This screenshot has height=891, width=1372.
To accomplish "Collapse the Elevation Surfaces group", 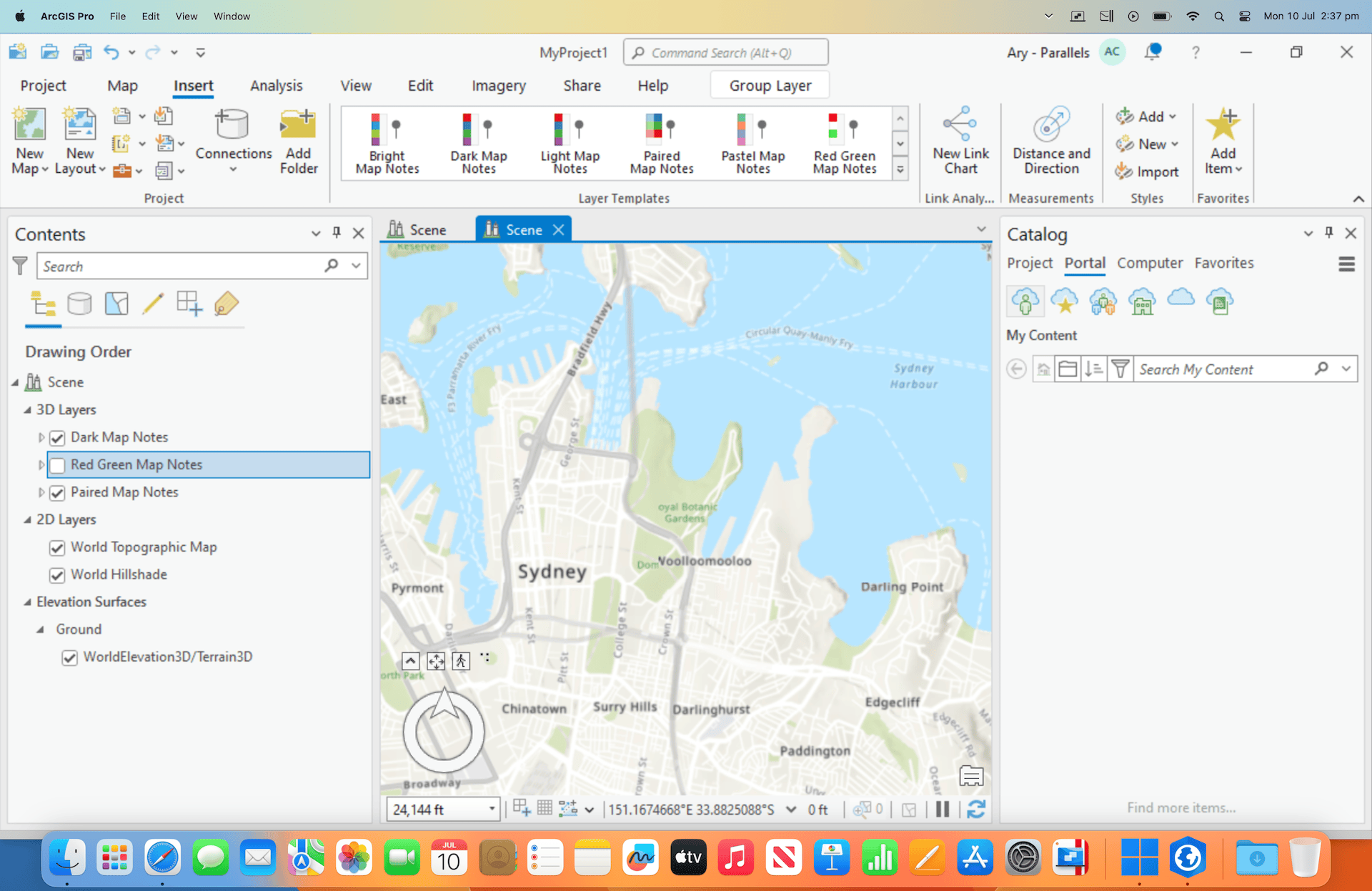I will coord(27,602).
